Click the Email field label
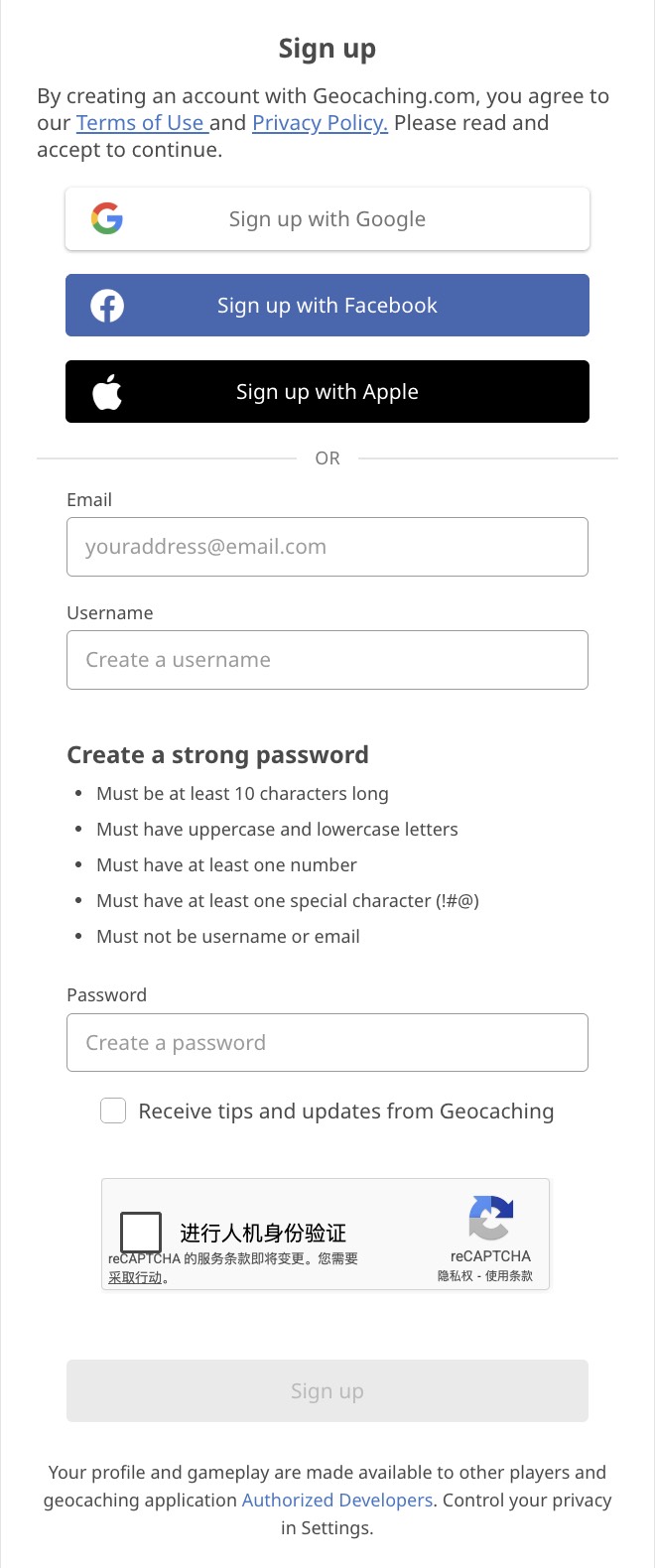655x1568 pixels. click(89, 500)
